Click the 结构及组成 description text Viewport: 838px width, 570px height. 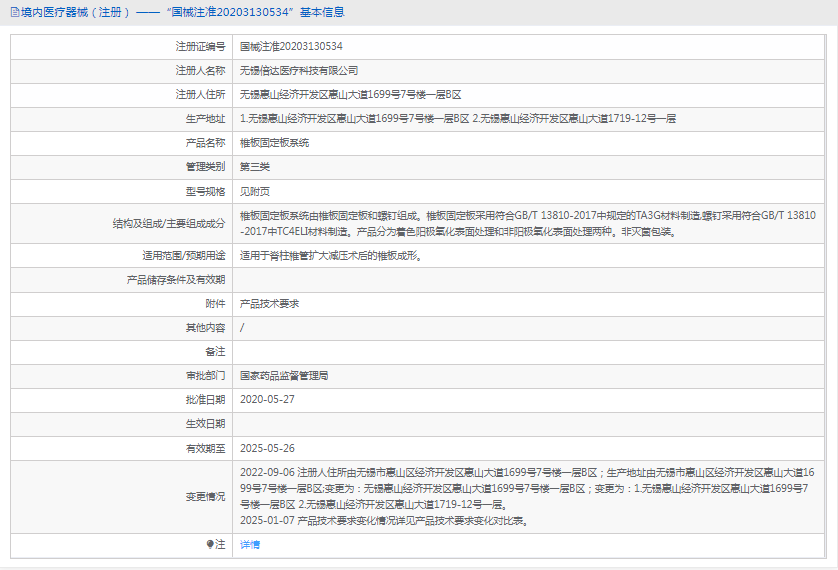(x=527, y=223)
